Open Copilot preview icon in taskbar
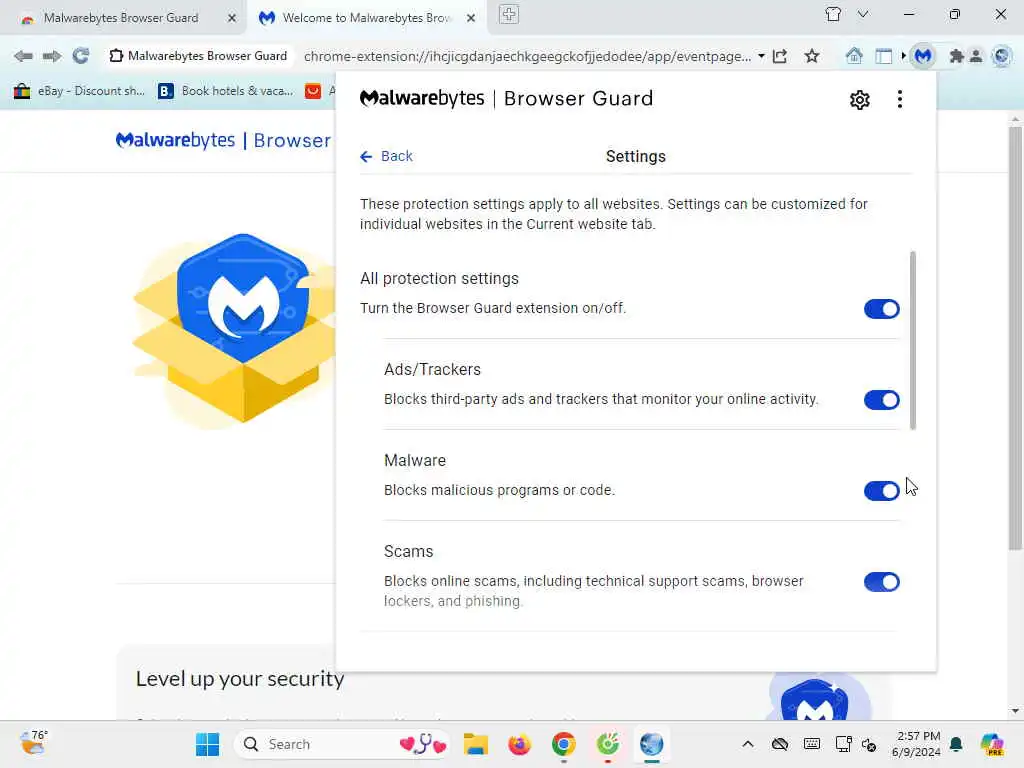 pyautogui.click(x=992, y=744)
